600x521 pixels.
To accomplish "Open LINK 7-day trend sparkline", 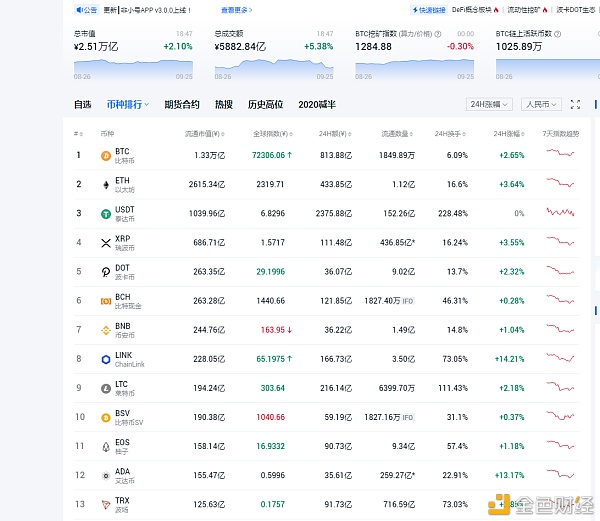I will 560,358.
